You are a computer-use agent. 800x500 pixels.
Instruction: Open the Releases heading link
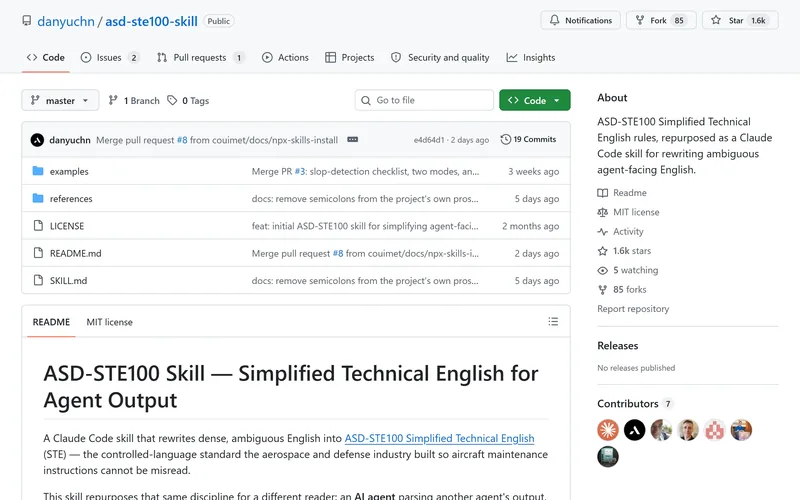(x=617, y=345)
